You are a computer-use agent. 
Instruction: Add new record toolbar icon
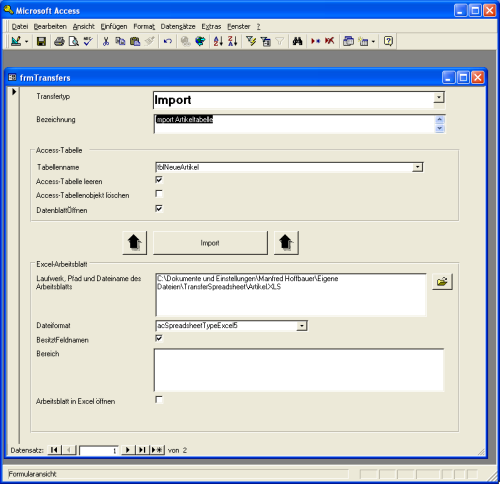315,41
